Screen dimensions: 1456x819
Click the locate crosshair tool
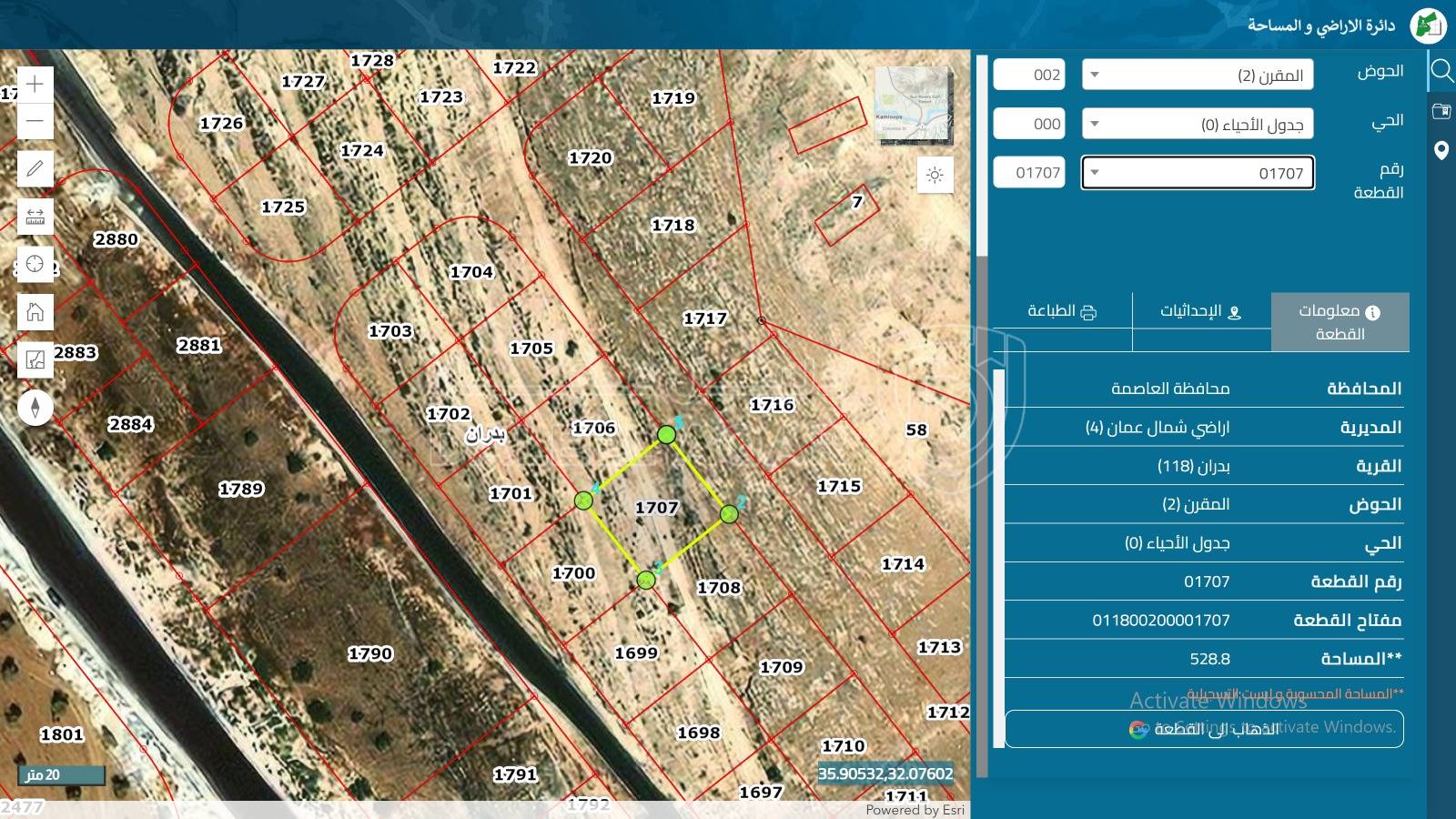pos(35,264)
